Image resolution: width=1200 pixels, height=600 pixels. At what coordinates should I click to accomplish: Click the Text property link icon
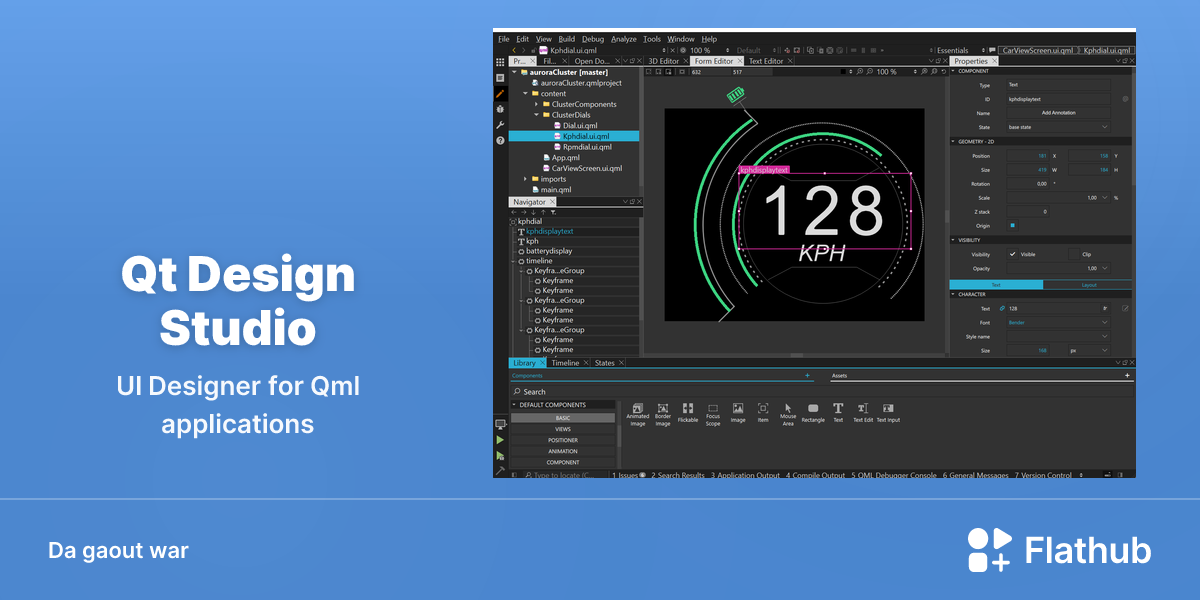[1003, 308]
